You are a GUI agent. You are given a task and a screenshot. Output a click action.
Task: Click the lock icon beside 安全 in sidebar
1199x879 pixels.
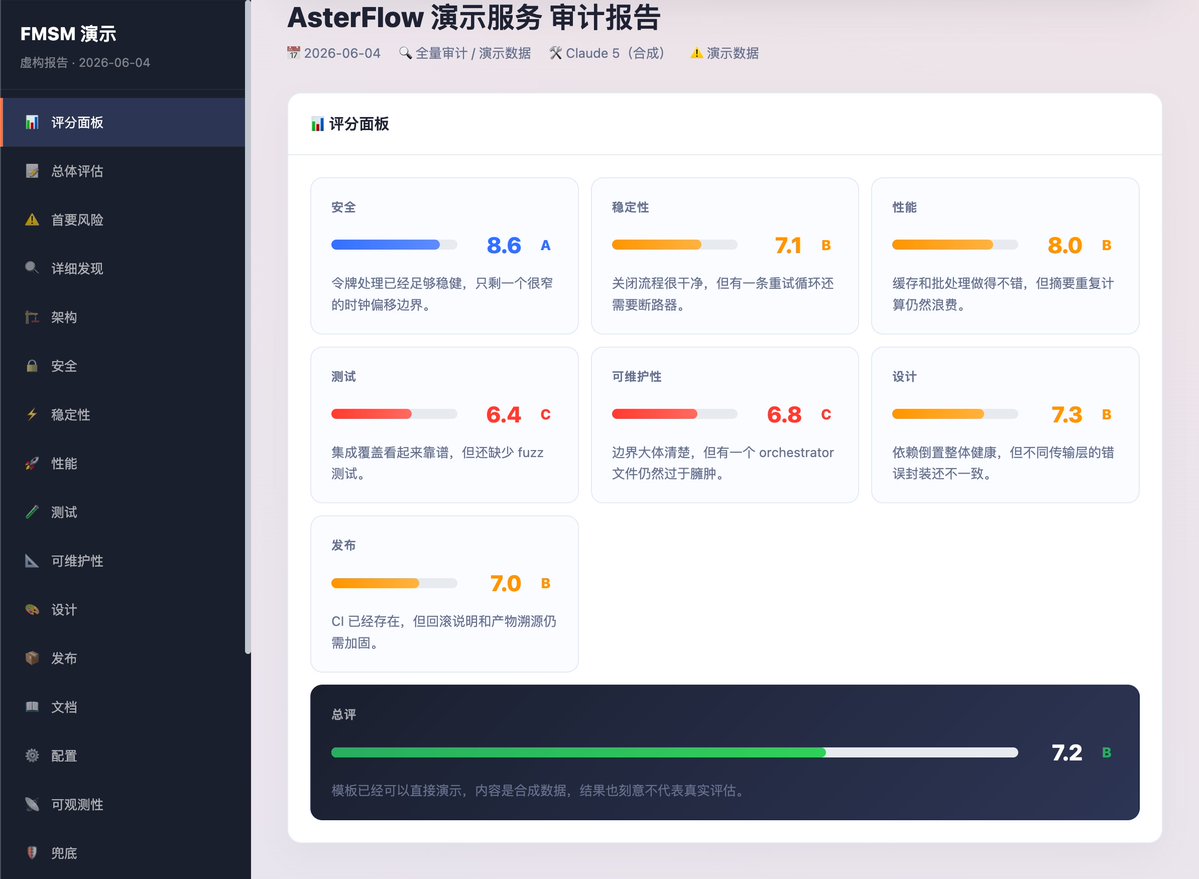[31, 366]
